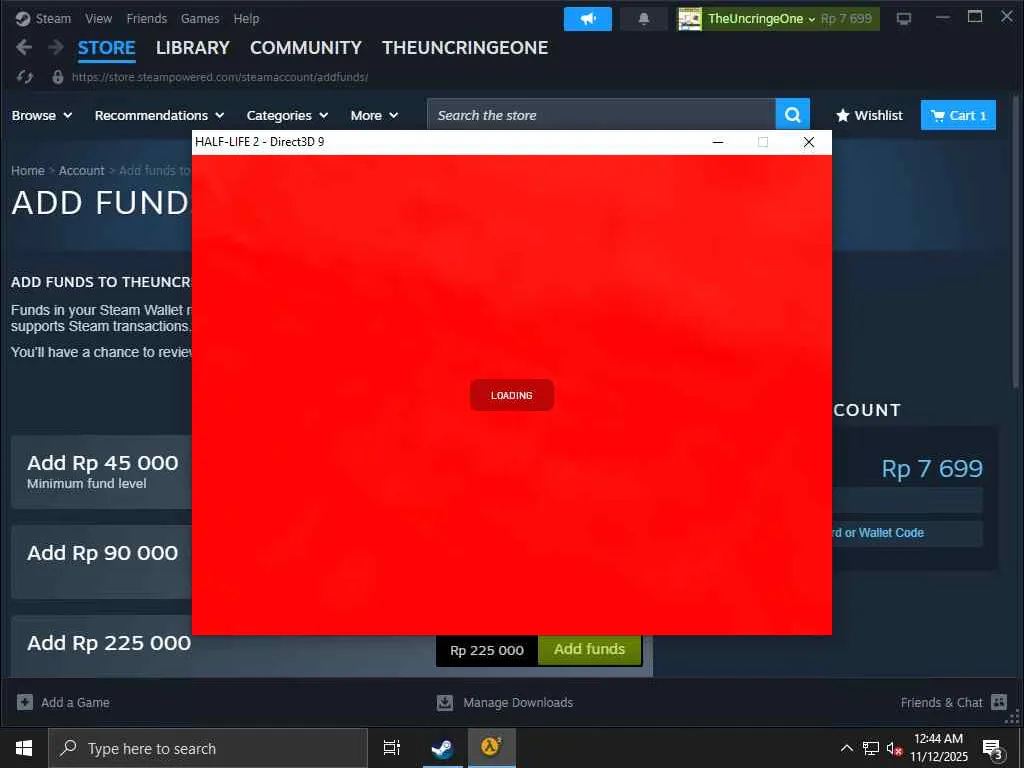Click the store page vertical scrollbar

(x=1016, y=243)
